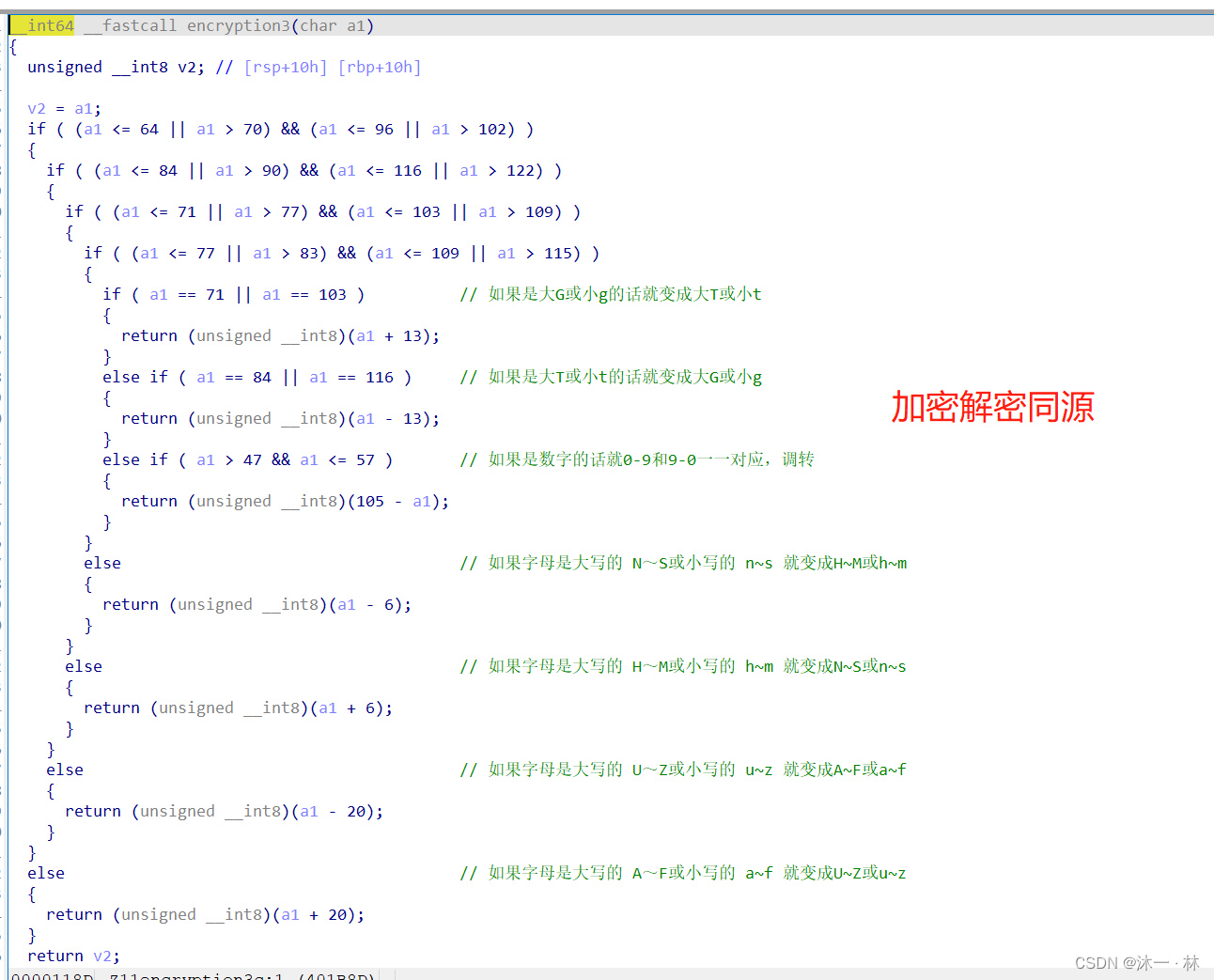The width and height of the screenshot is (1214, 980).
Task: Select the 'return (unsigned __int8)(a1 - 20);' line
Action: coord(224,811)
